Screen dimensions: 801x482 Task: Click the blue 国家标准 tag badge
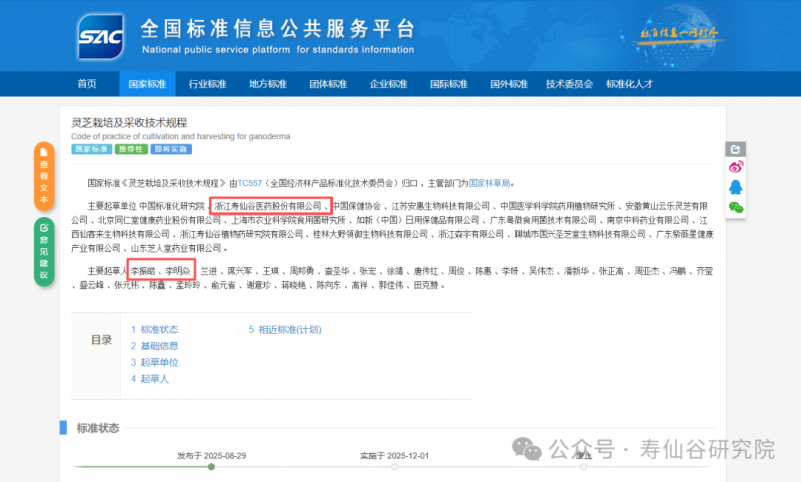[91, 149]
